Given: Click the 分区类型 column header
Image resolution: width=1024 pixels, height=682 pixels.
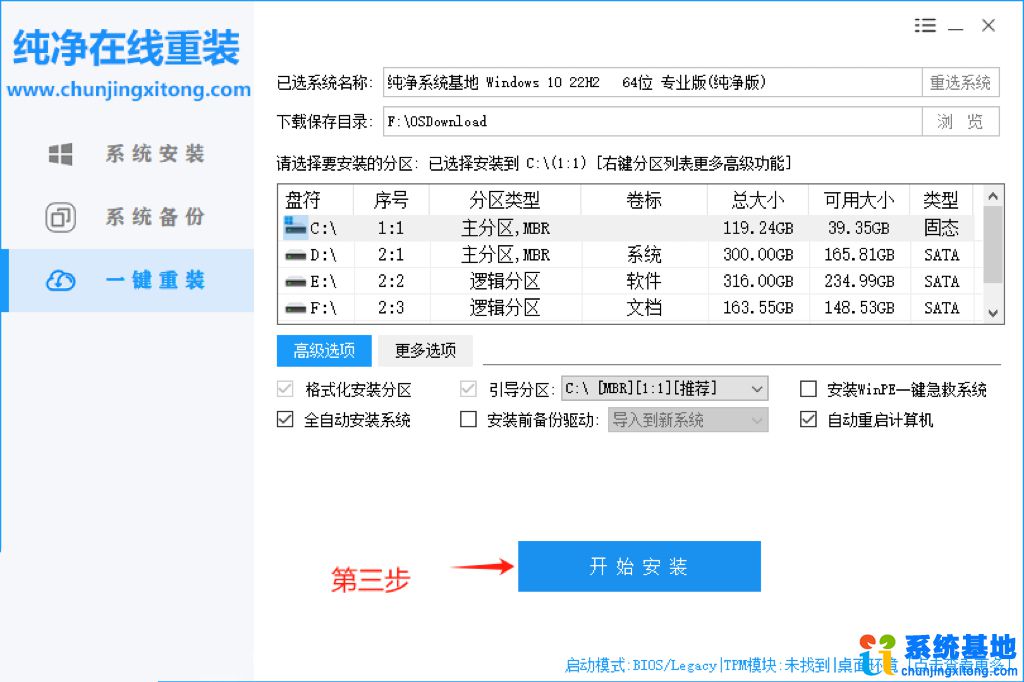Looking at the screenshot, I should point(505,200).
